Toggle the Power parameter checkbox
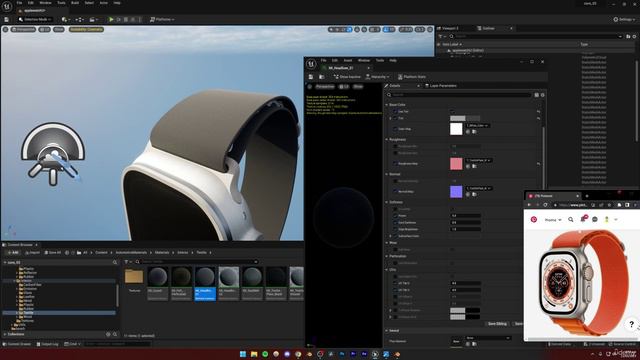640x360 pixels. click(x=395, y=216)
